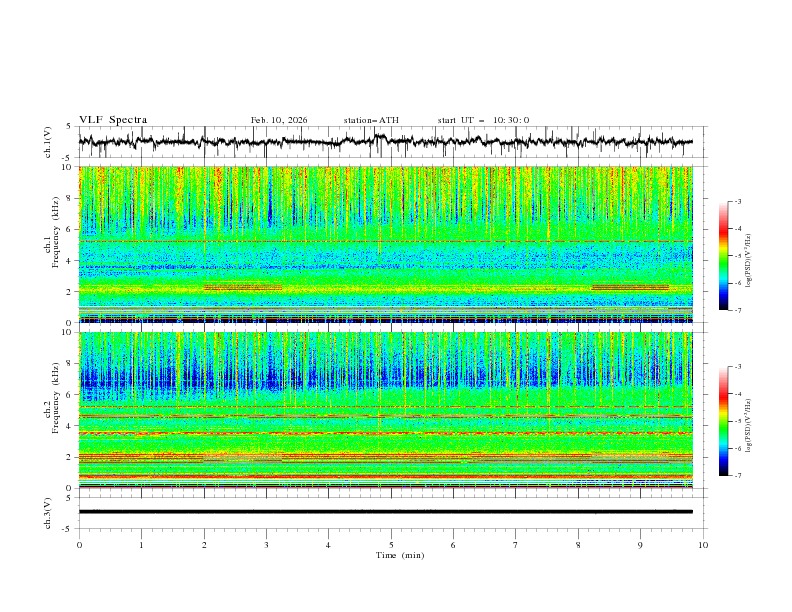792x612 pixels.
Task: Click inside the ch.2 spectrogram panel
Action: (x=385, y=410)
